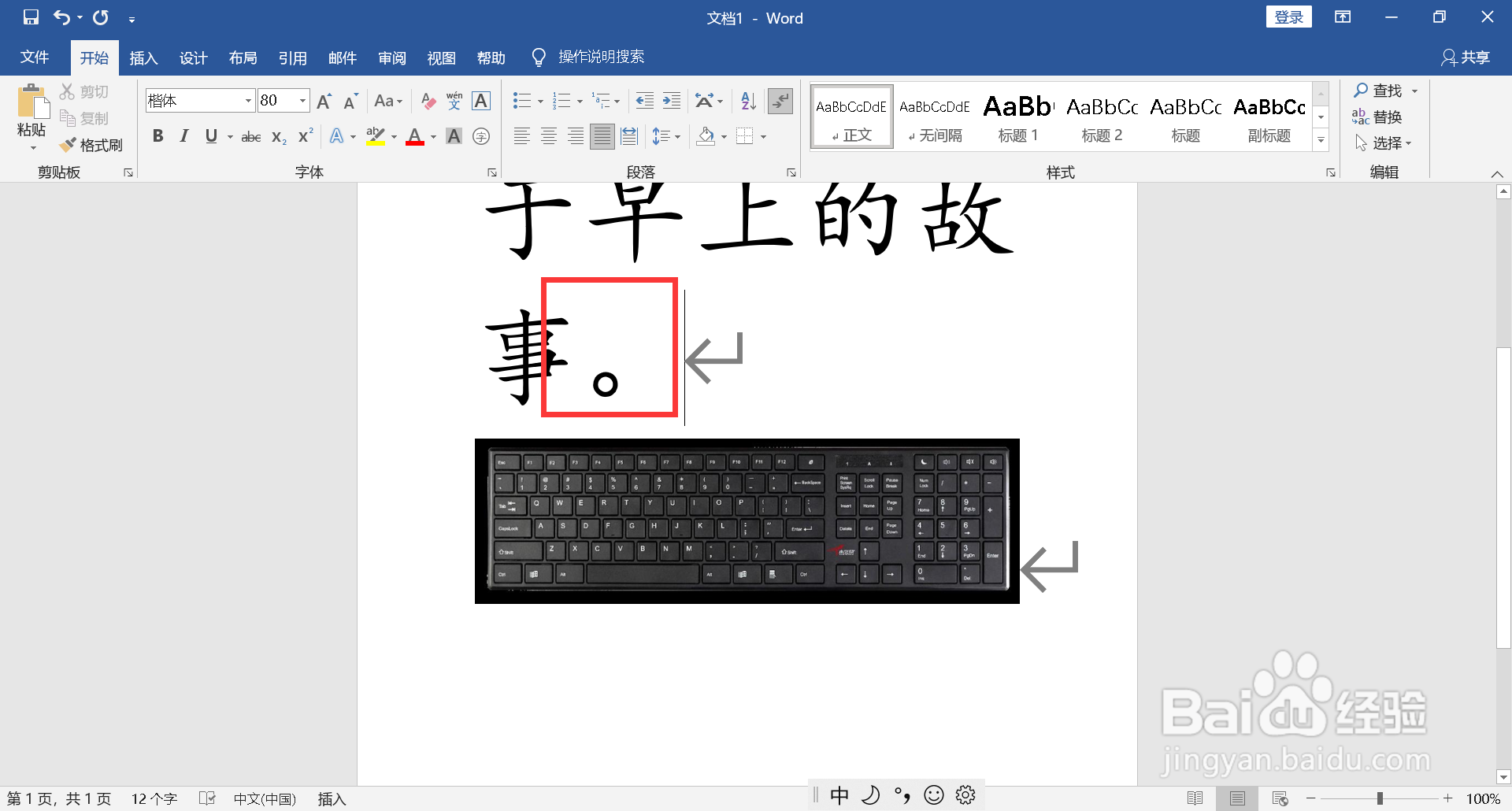Toggle show/hide paragraph formatting marks
The image size is (1512, 811).
tap(779, 101)
